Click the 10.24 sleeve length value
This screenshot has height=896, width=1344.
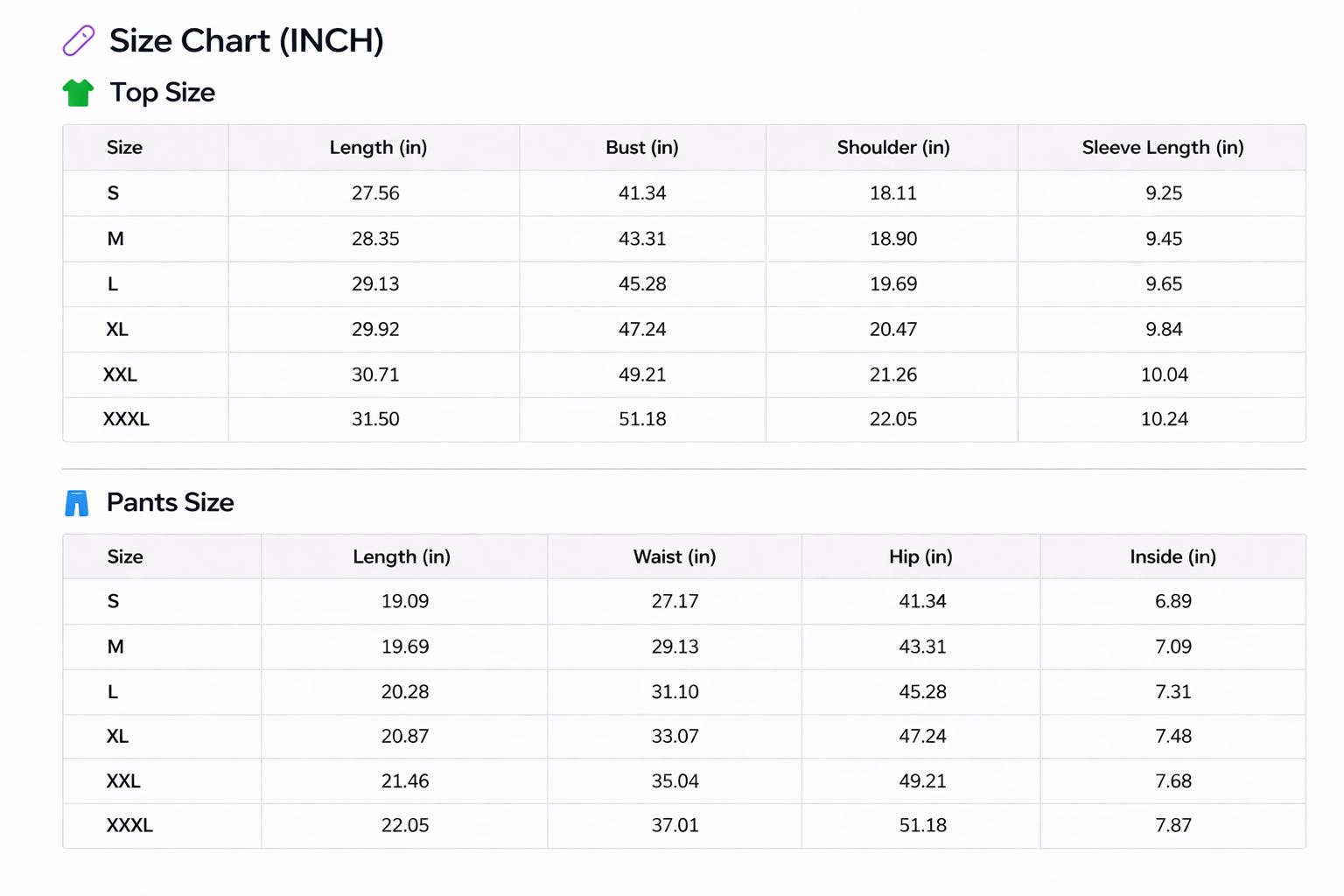(x=1164, y=419)
